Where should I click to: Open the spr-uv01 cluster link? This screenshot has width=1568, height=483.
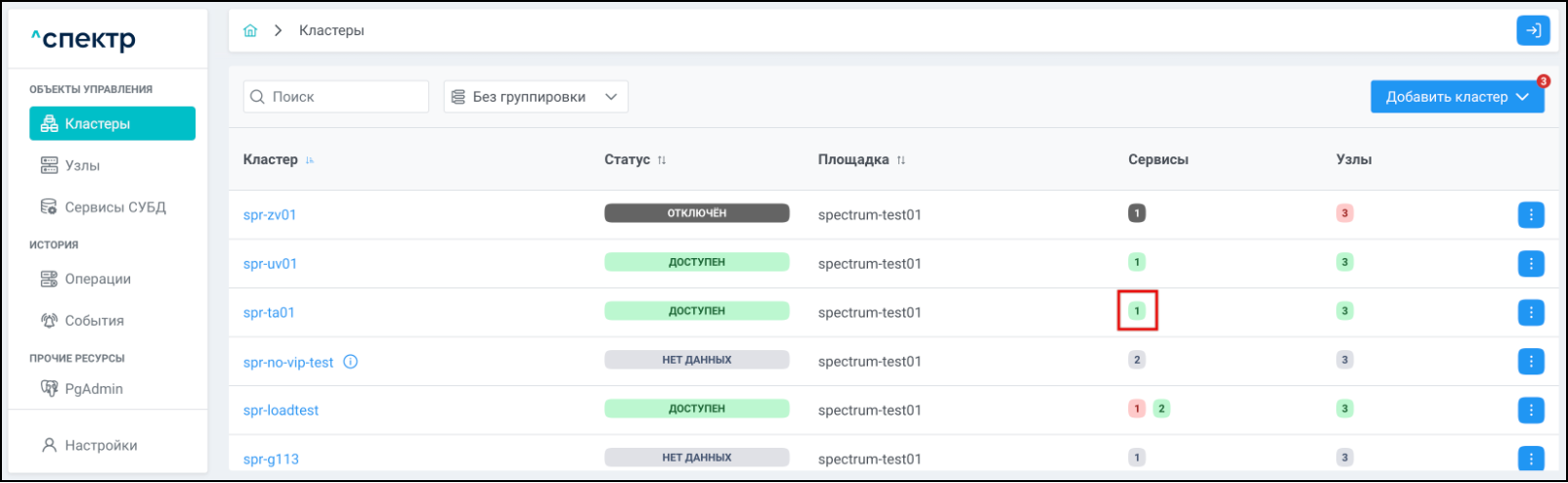pos(270,264)
